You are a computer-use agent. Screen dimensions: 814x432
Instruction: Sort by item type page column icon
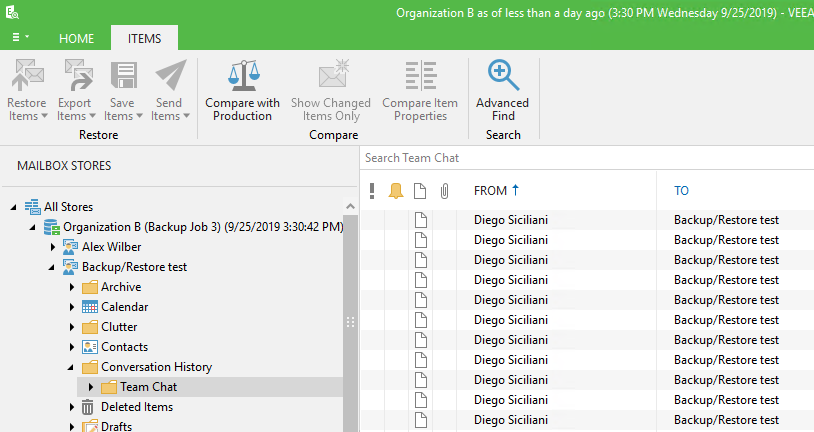tap(420, 191)
